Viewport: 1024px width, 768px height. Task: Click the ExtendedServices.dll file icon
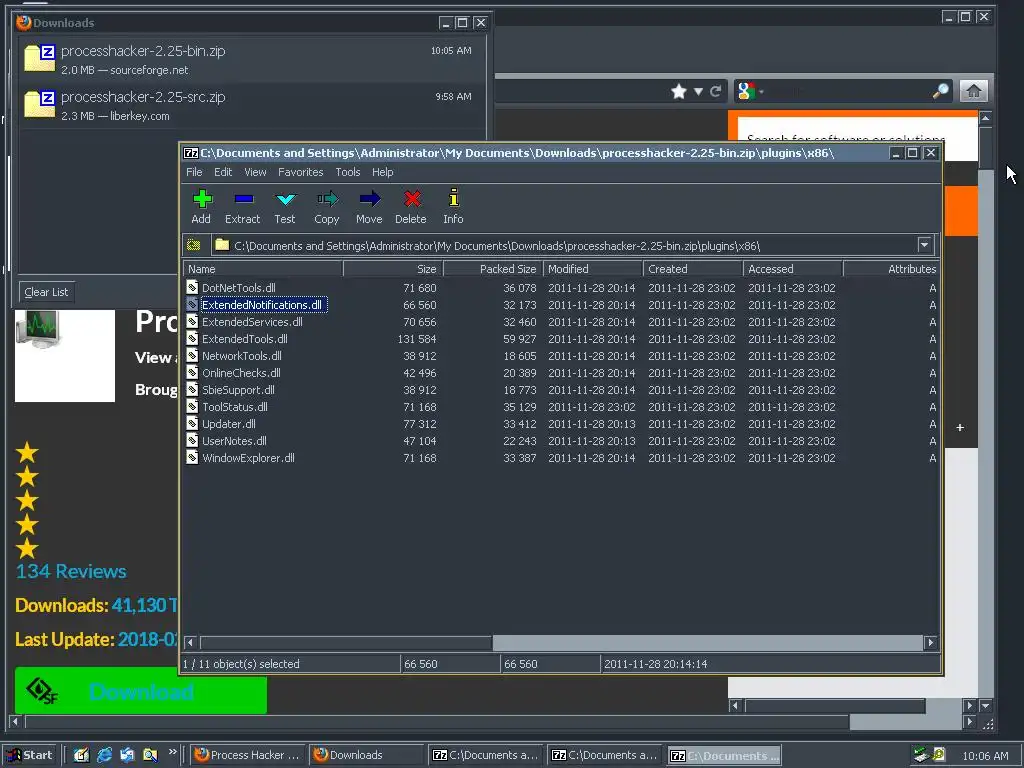192,321
